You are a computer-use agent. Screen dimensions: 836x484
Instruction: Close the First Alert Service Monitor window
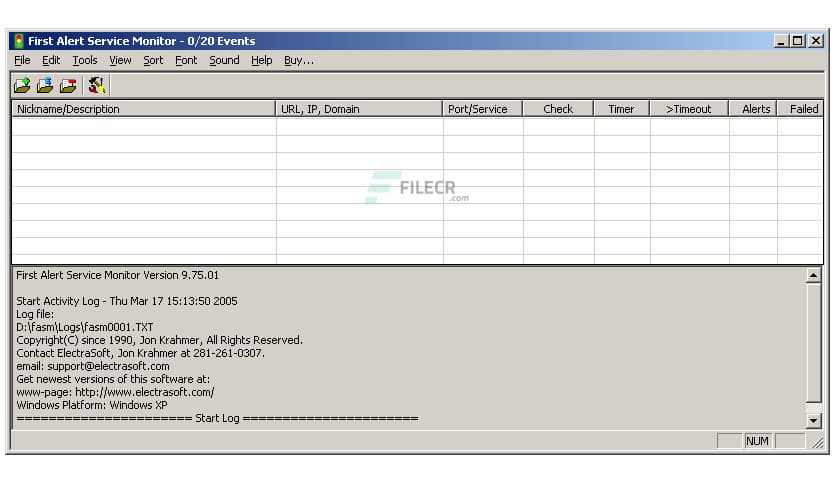(x=816, y=41)
